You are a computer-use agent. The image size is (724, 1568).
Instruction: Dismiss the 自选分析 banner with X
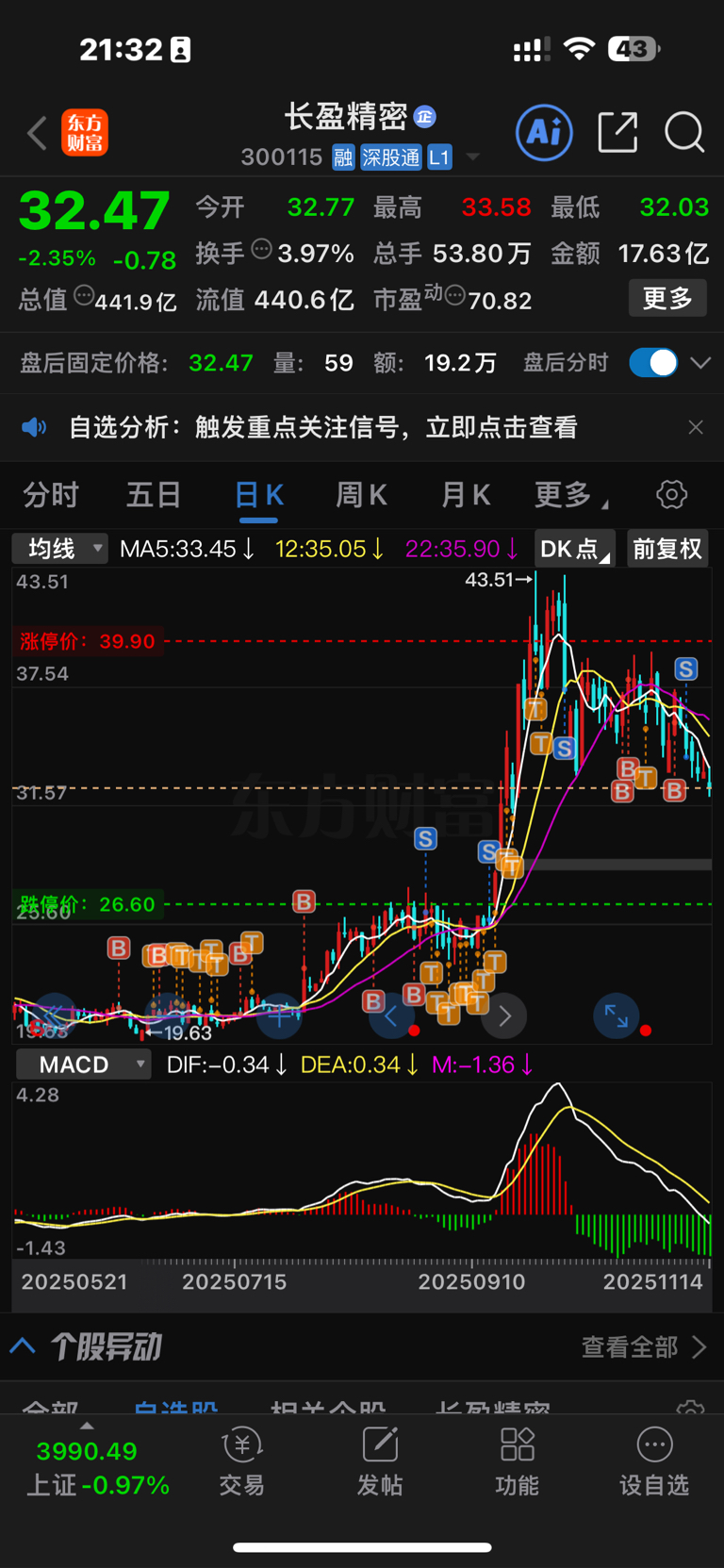pos(696,427)
